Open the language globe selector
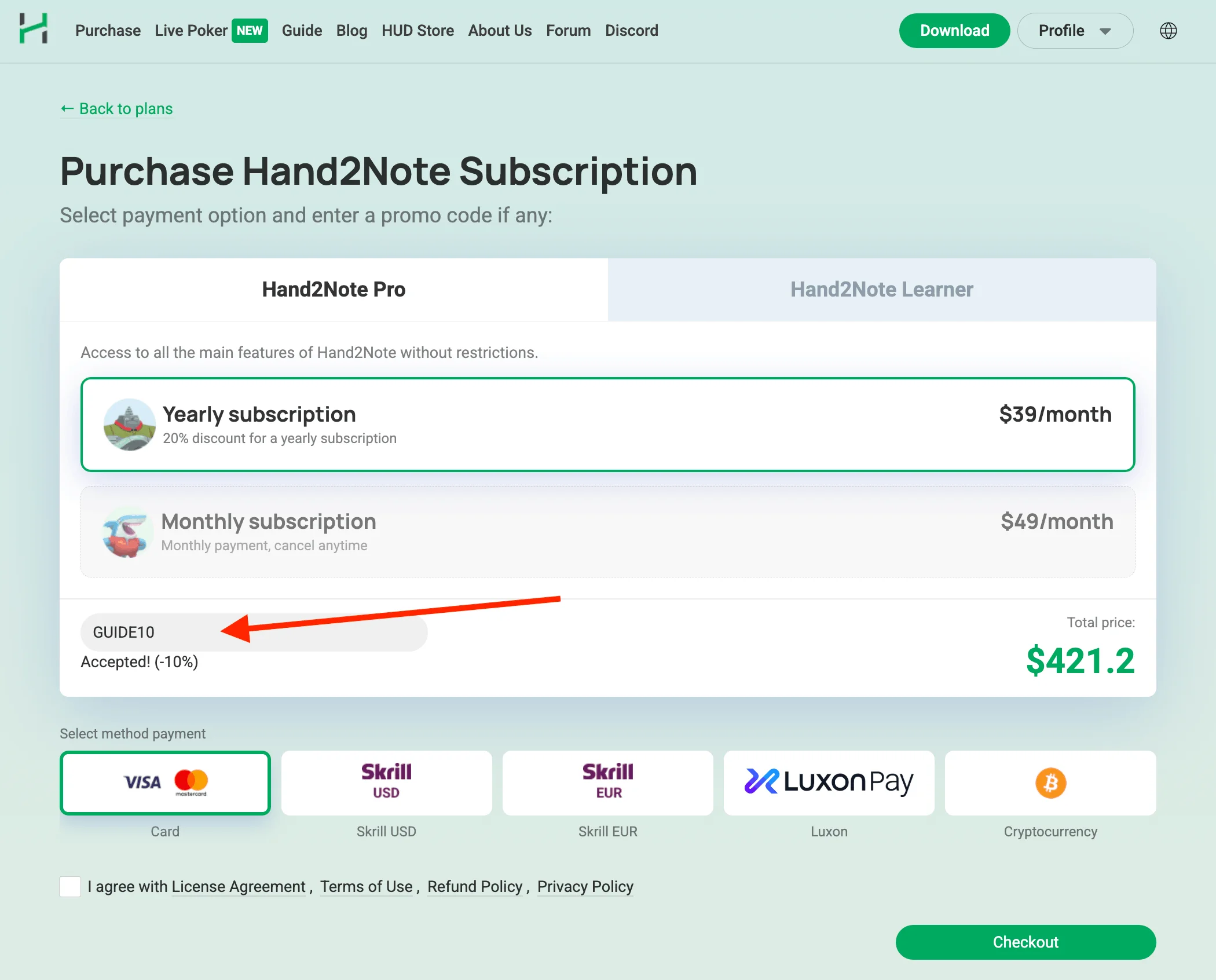This screenshot has height=980, width=1216. [1169, 30]
